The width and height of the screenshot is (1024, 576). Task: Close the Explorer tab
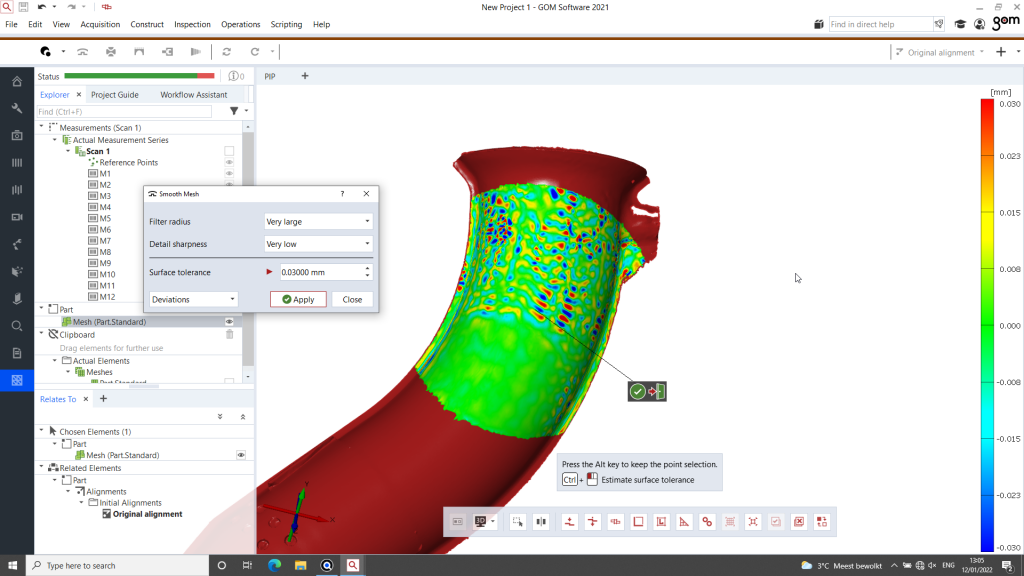(79, 95)
